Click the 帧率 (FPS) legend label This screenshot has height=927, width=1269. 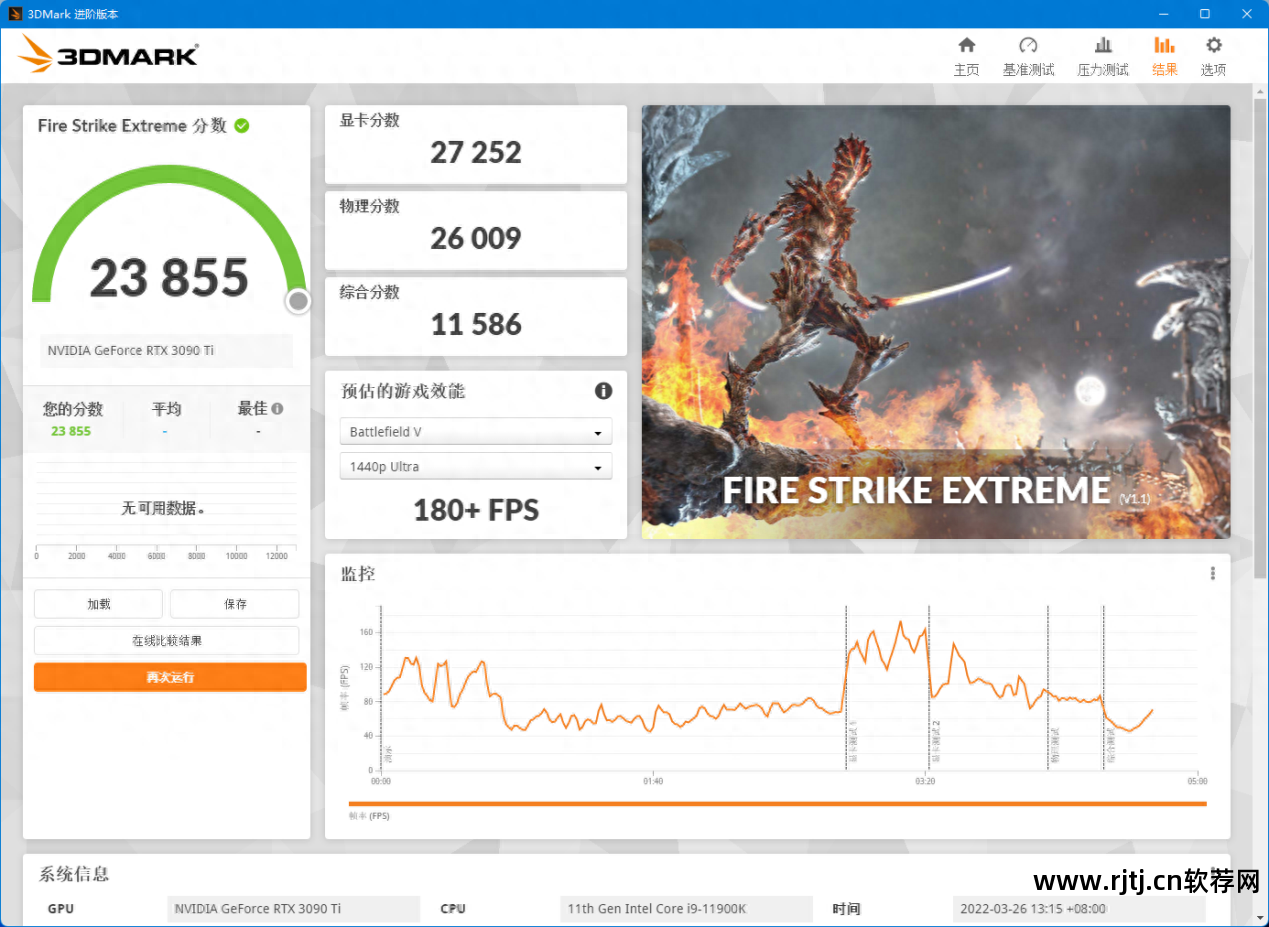point(369,816)
